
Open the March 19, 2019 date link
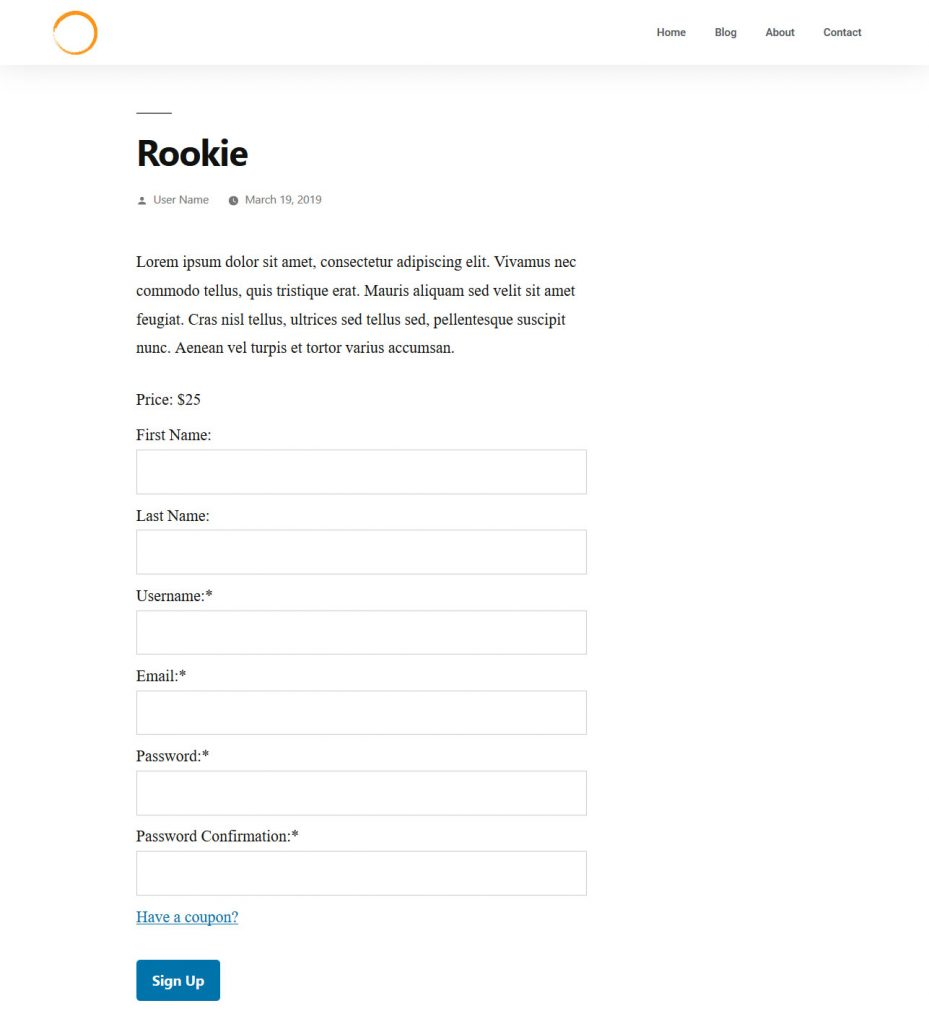pos(283,200)
